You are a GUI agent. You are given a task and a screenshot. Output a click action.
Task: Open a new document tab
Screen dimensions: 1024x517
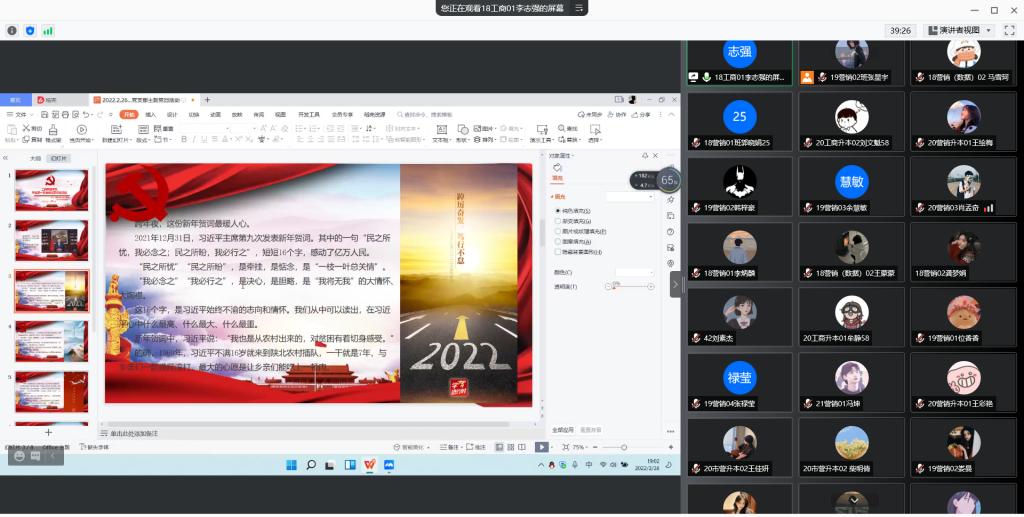pos(207,100)
